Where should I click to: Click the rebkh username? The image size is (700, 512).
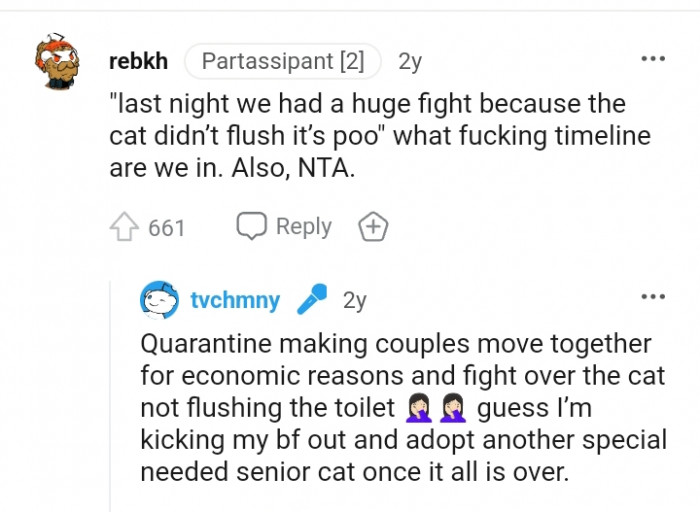137,62
